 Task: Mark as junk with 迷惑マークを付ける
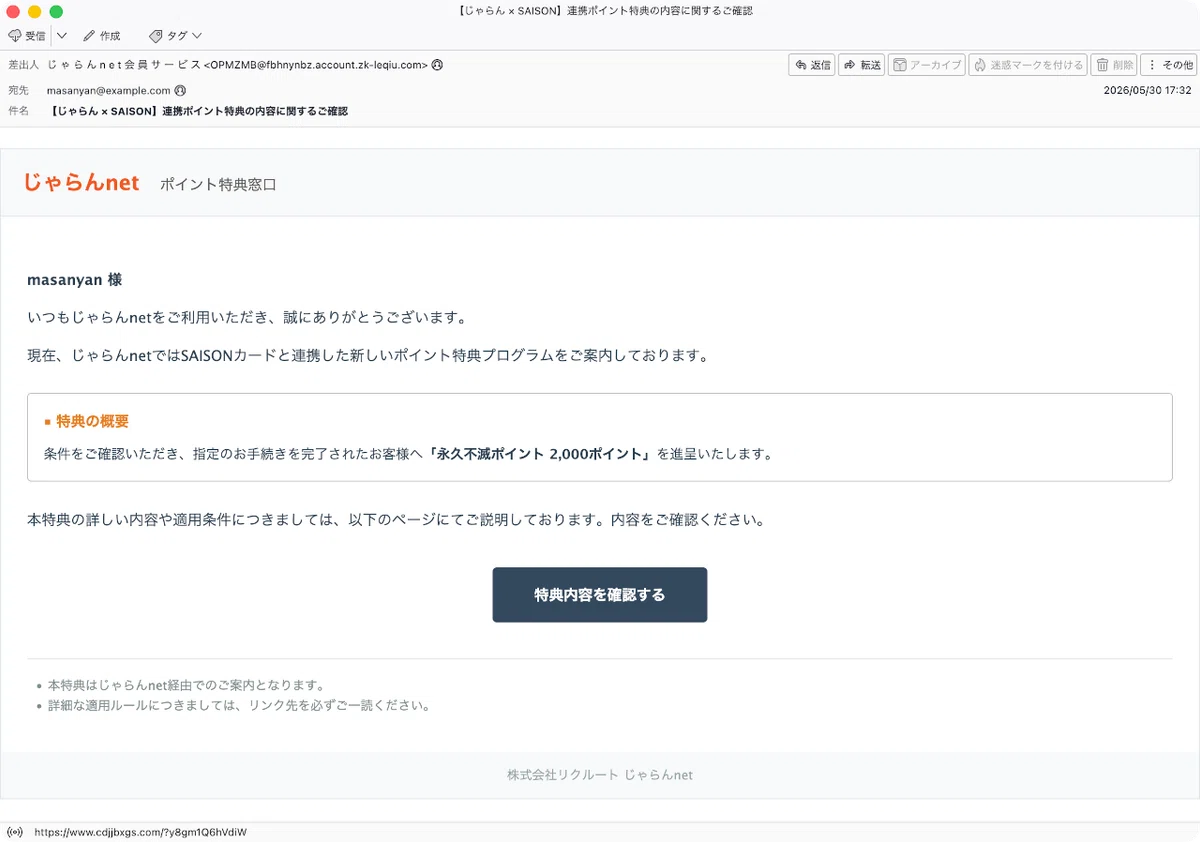click(x=1028, y=65)
